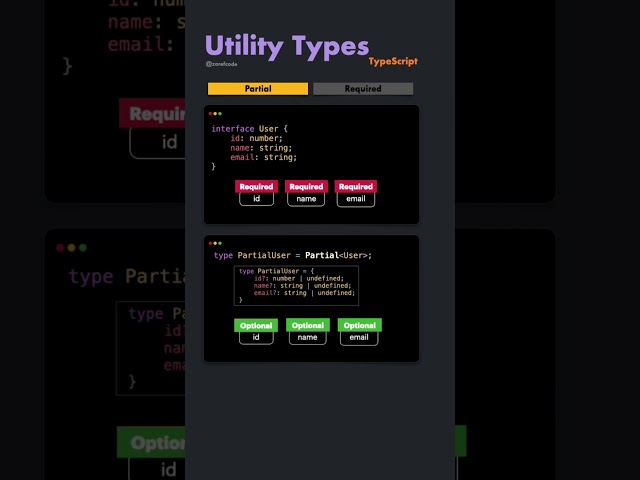Viewport: 640px width, 480px height.
Task: Select the yellow Partial tab
Action: 258,89
